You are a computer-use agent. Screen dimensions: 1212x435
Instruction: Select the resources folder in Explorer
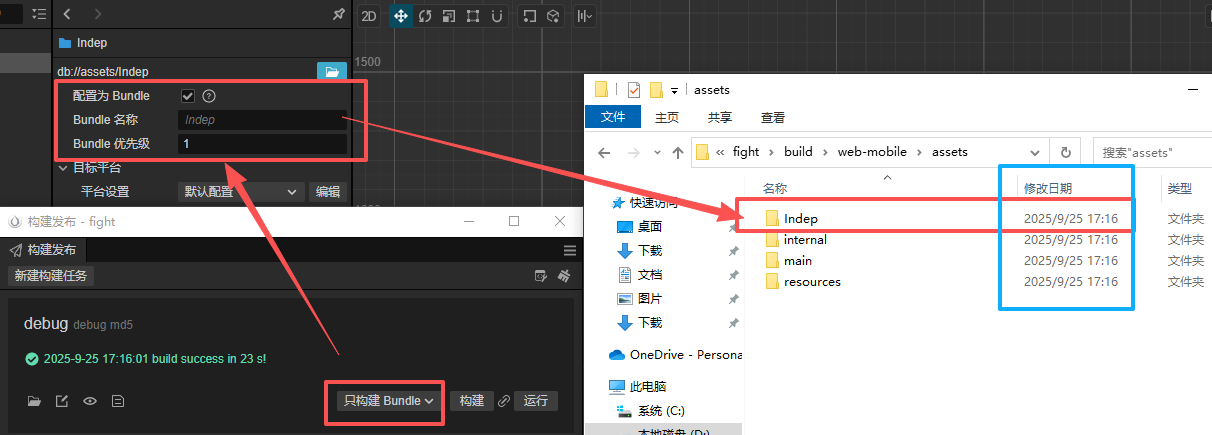[x=812, y=281]
